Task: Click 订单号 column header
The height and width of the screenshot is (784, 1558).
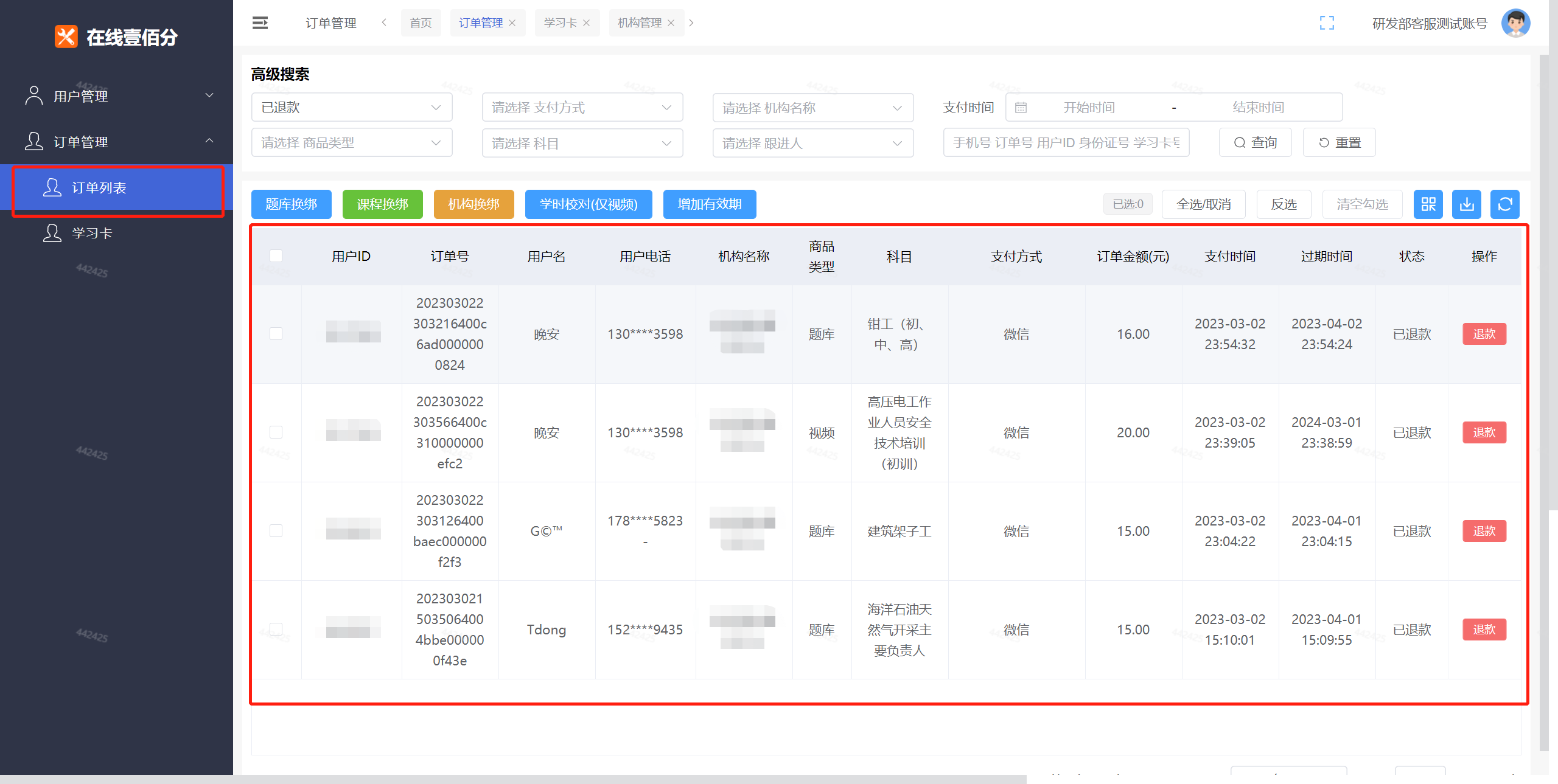Action: click(450, 257)
